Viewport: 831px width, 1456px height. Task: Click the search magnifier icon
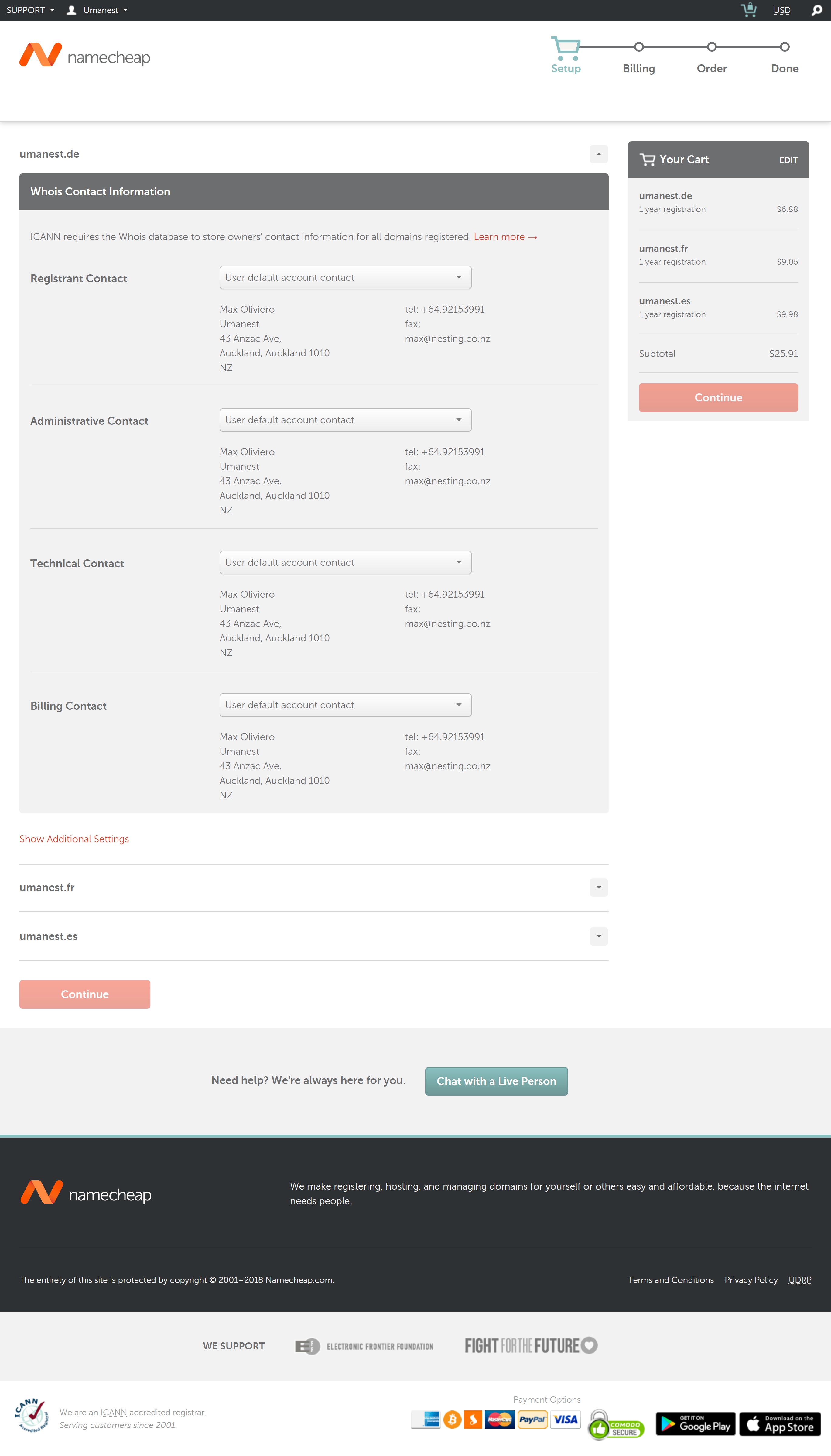816,10
